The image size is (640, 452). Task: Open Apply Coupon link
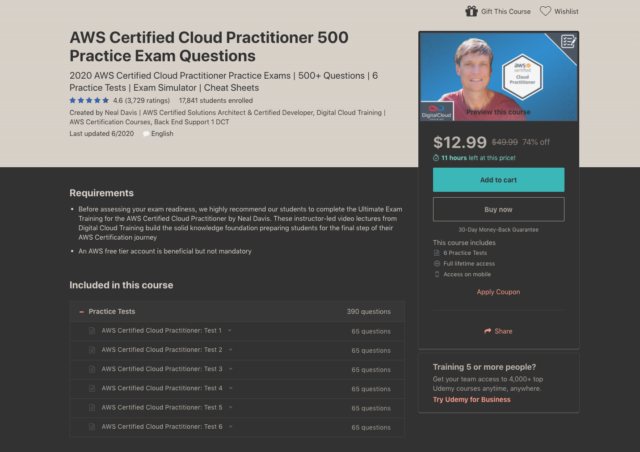[498, 292]
